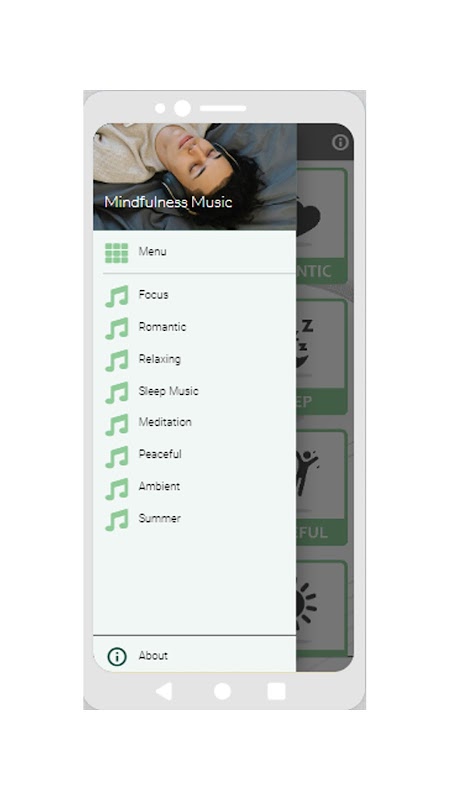Tap the music note icon beside Meditation
The image size is (450, 800).
116,424
